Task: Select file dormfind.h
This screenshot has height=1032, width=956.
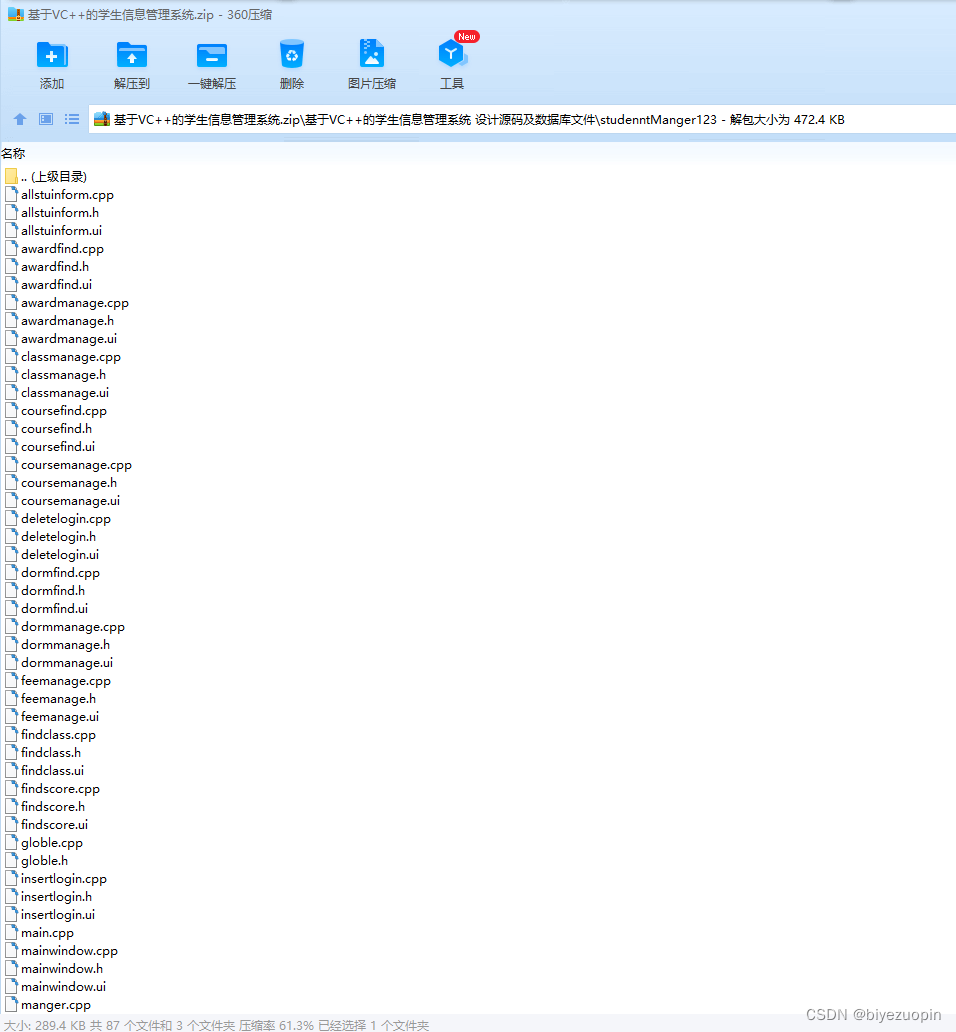Action: pyautogui.click(x=45, y=590)
